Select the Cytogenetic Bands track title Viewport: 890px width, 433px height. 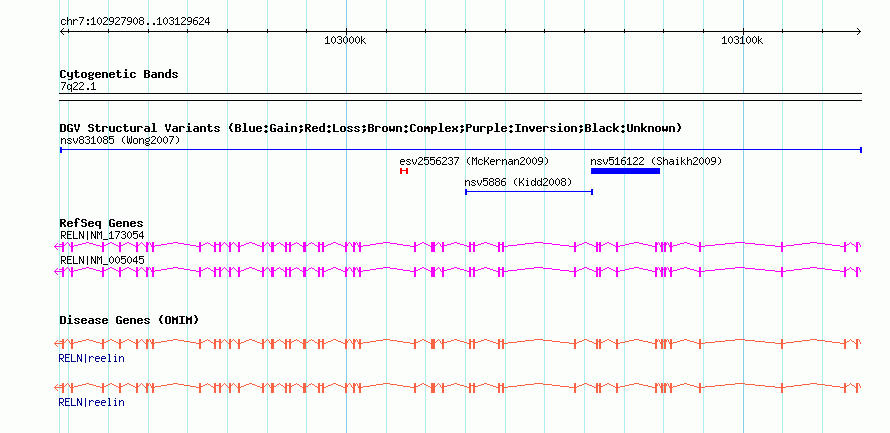pyautogui.click(x=119, y=74)
